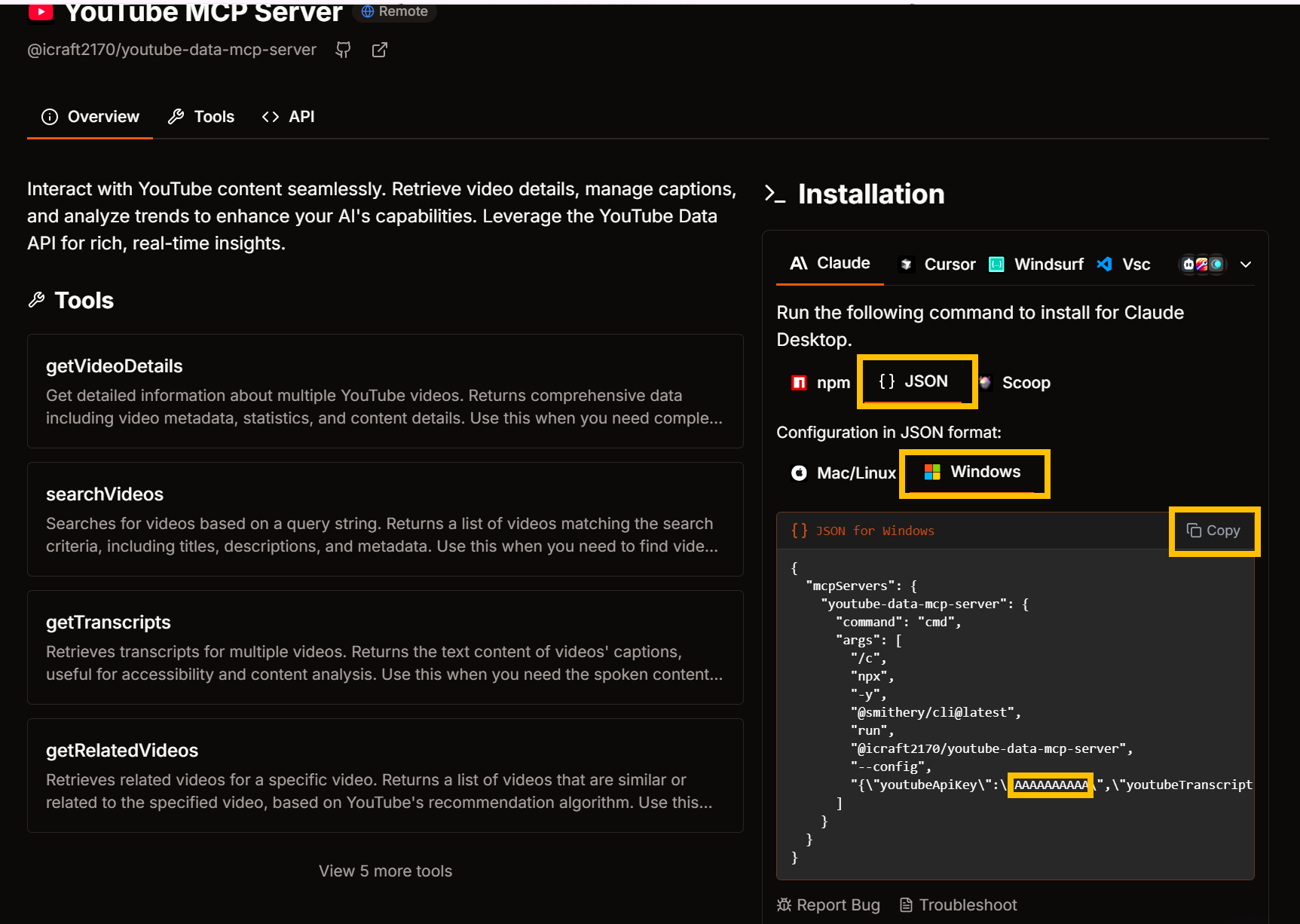Click the Installation terminal prompt icon
Image resolution: width=1300 pixels, height=924 pixels.
(775, 194)
